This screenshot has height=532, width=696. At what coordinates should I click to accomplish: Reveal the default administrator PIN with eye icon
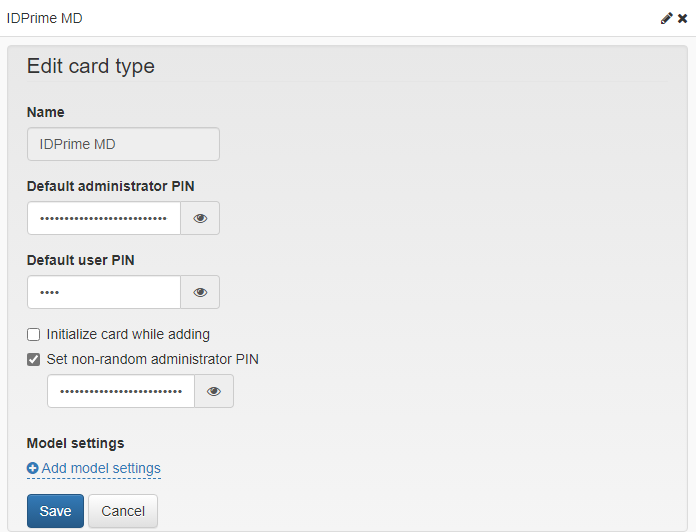click(200, 218)
